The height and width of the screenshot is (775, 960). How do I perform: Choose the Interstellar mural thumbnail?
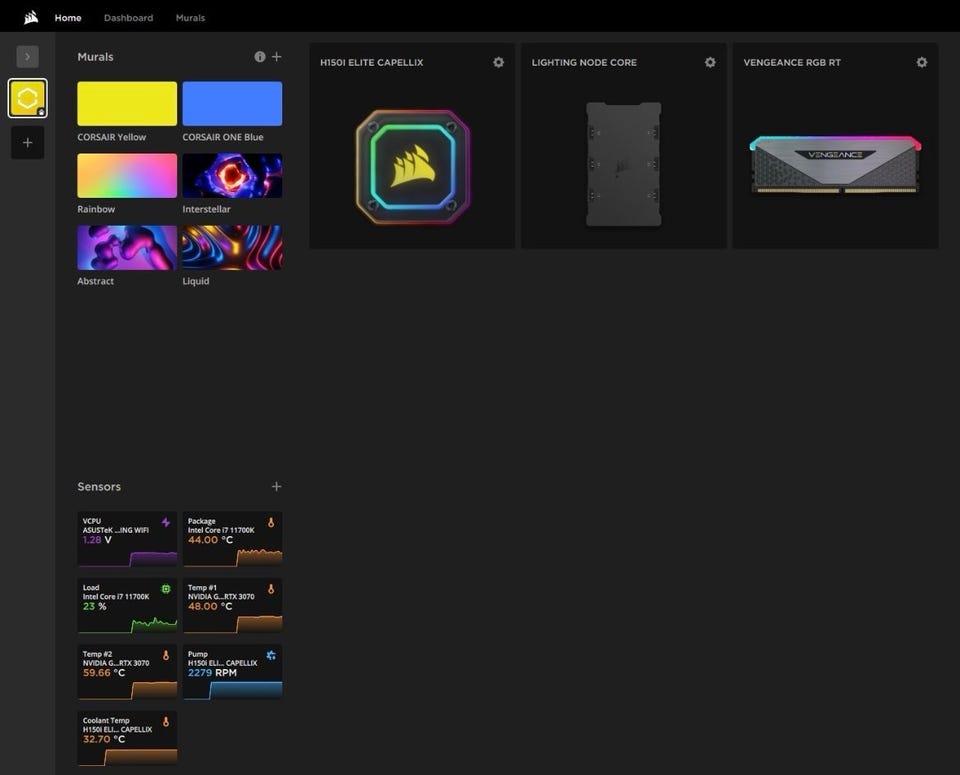[232, 176]
